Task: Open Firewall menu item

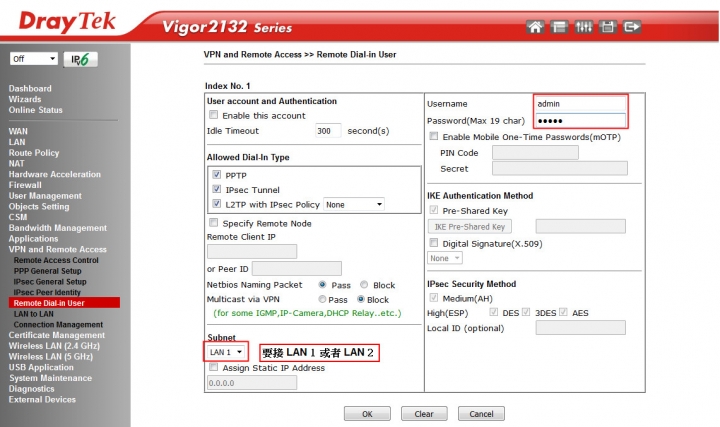Action: coord(25,185)
